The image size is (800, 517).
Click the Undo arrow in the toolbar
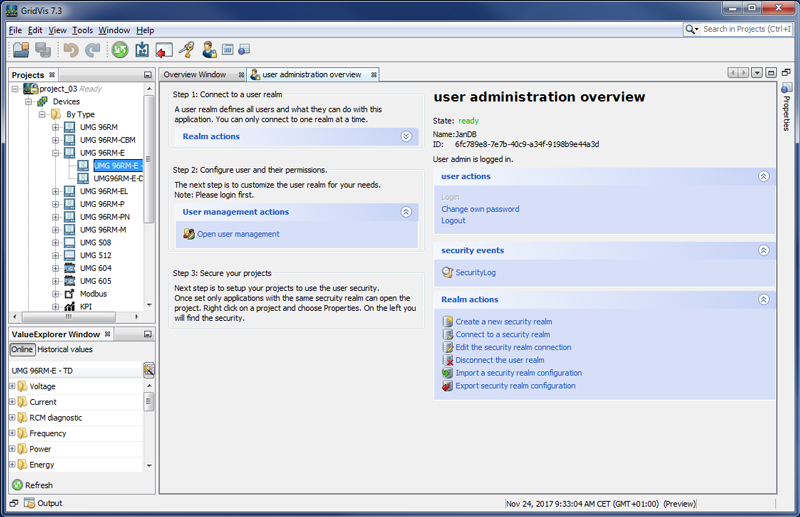tap(71, 49)
